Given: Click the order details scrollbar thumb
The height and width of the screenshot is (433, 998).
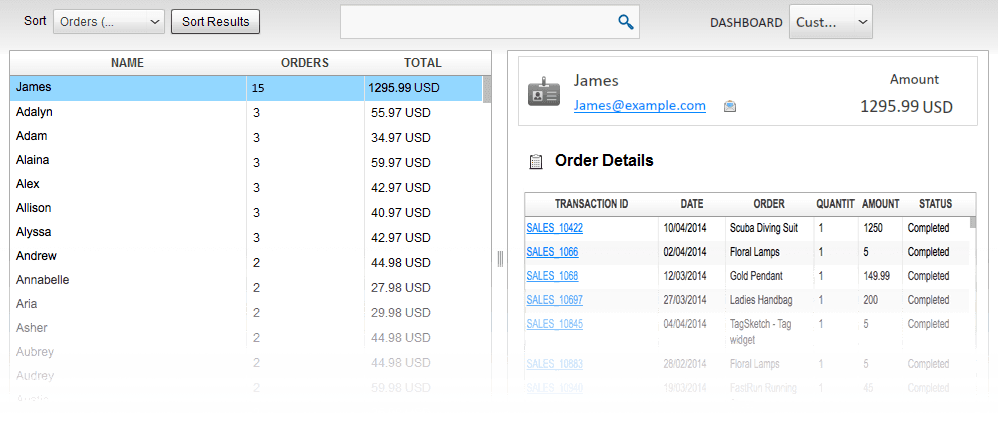Looking at the screenshot, I should coord(973,222).
